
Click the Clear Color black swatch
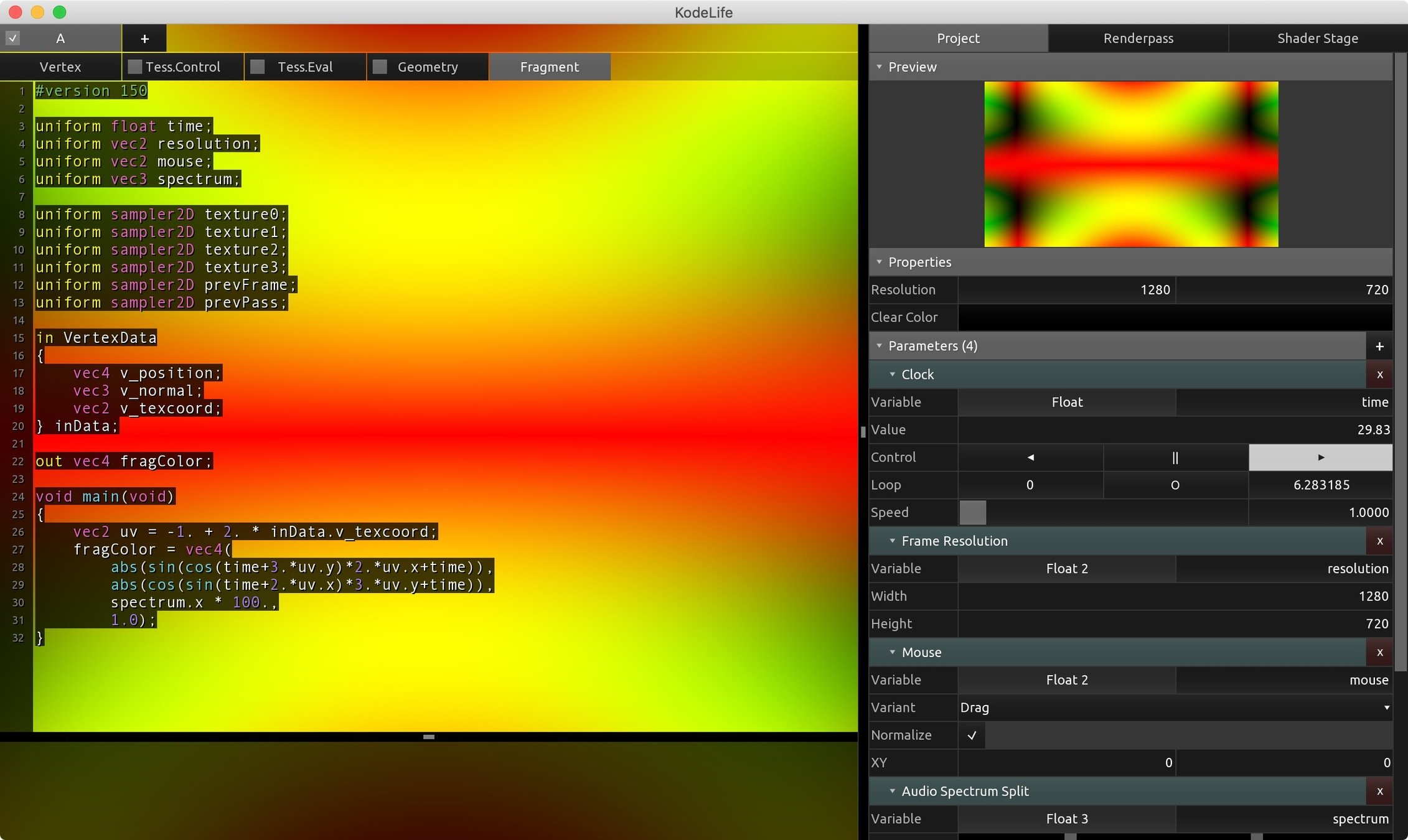(x=1175, y=317)
